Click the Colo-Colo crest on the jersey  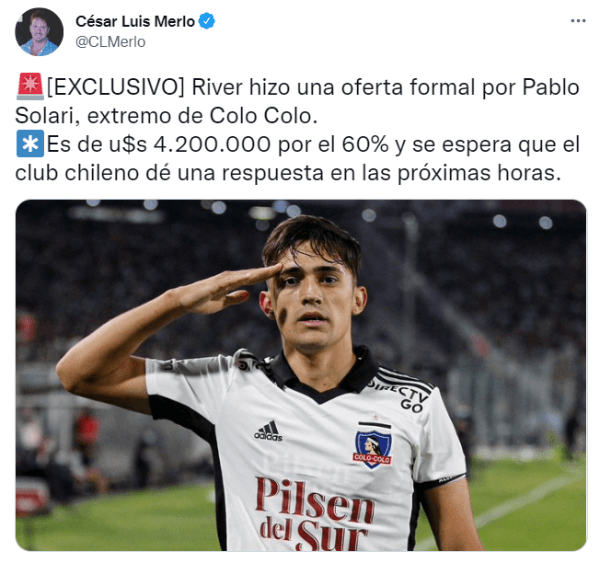[373, 446]
